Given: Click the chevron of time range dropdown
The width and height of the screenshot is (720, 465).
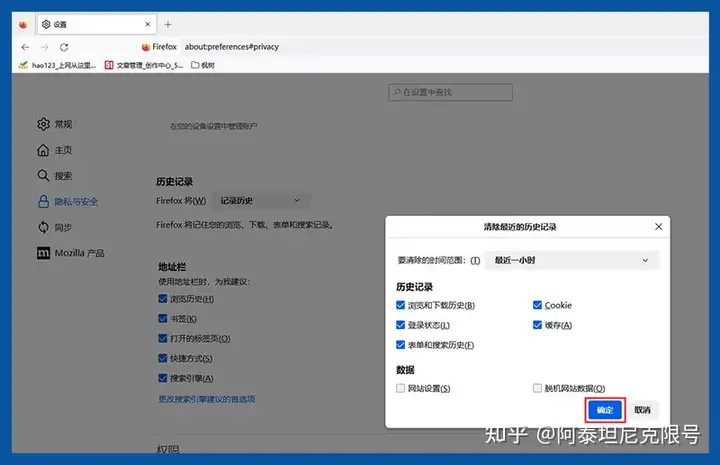Looking at the screenshot, I should pos(645,260).
